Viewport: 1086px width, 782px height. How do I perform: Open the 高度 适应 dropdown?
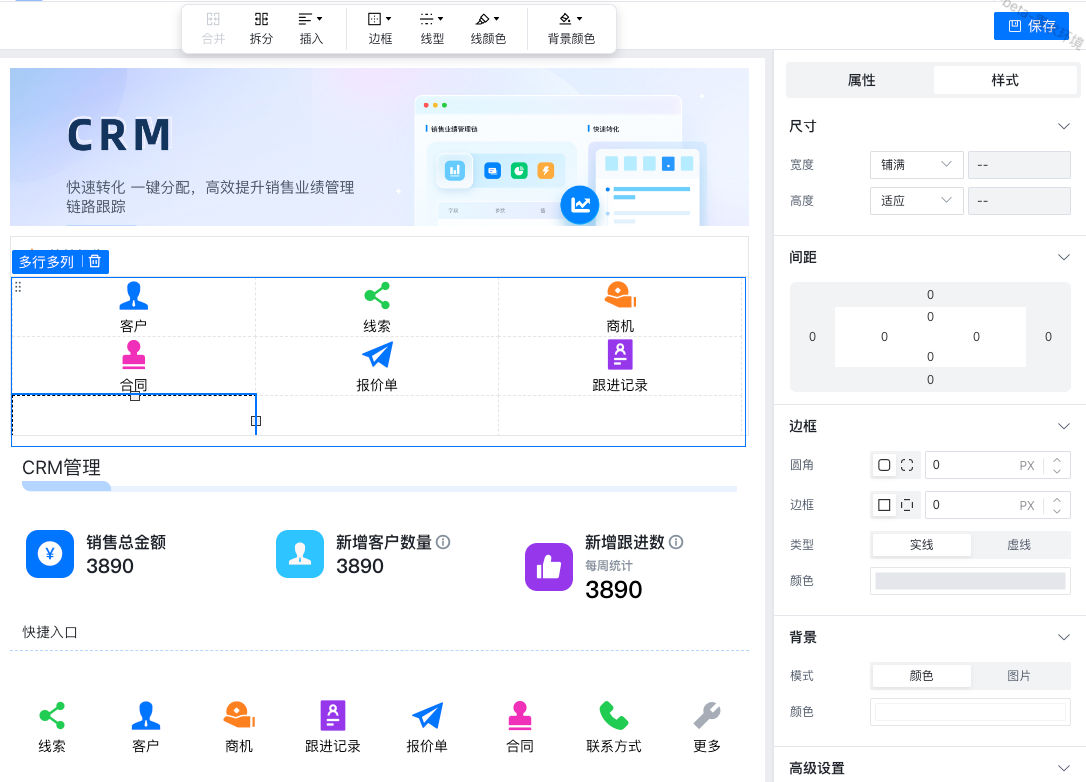coord(916,201)
